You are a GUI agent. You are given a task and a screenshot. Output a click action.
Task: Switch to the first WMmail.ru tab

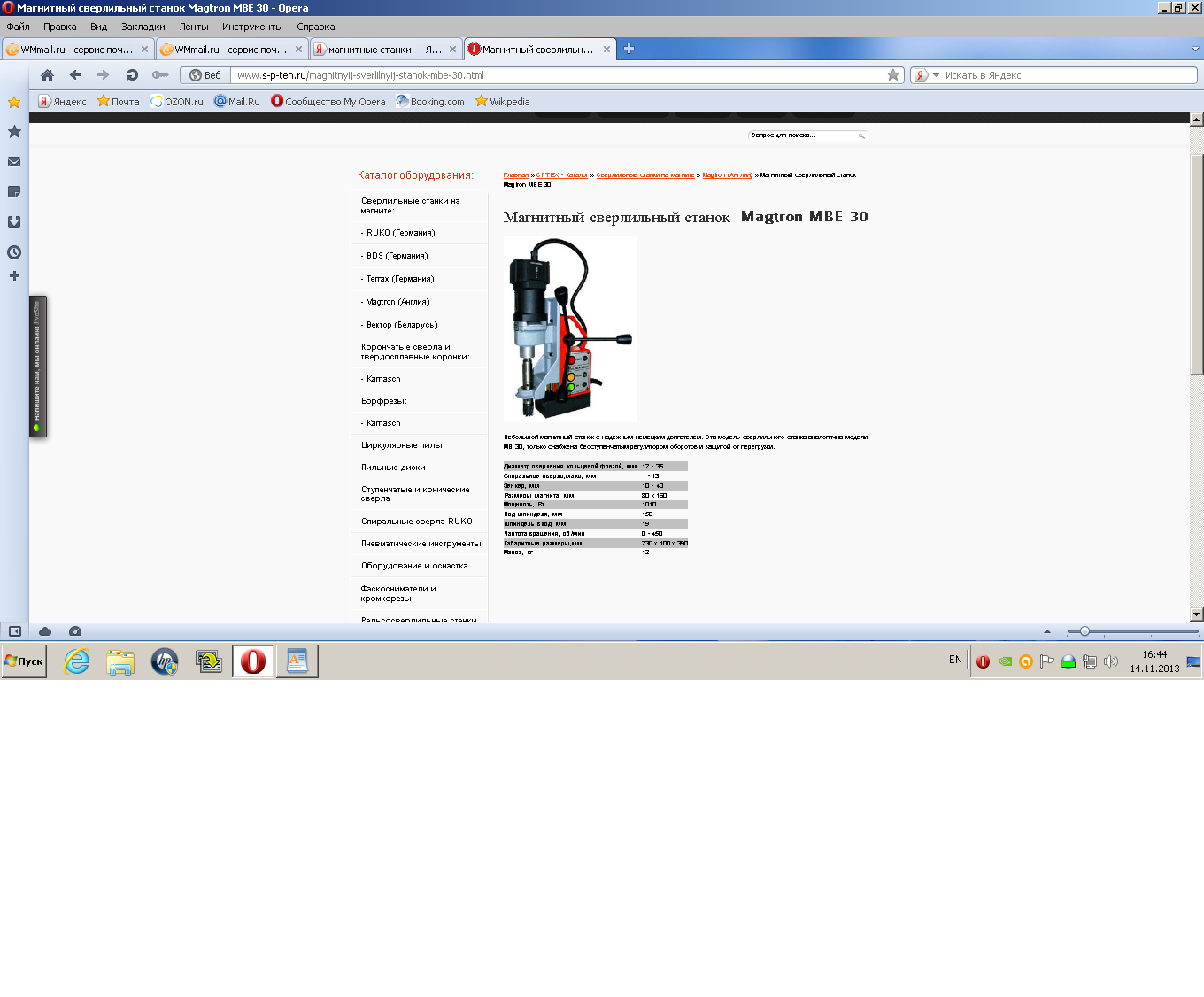(77, 50)
